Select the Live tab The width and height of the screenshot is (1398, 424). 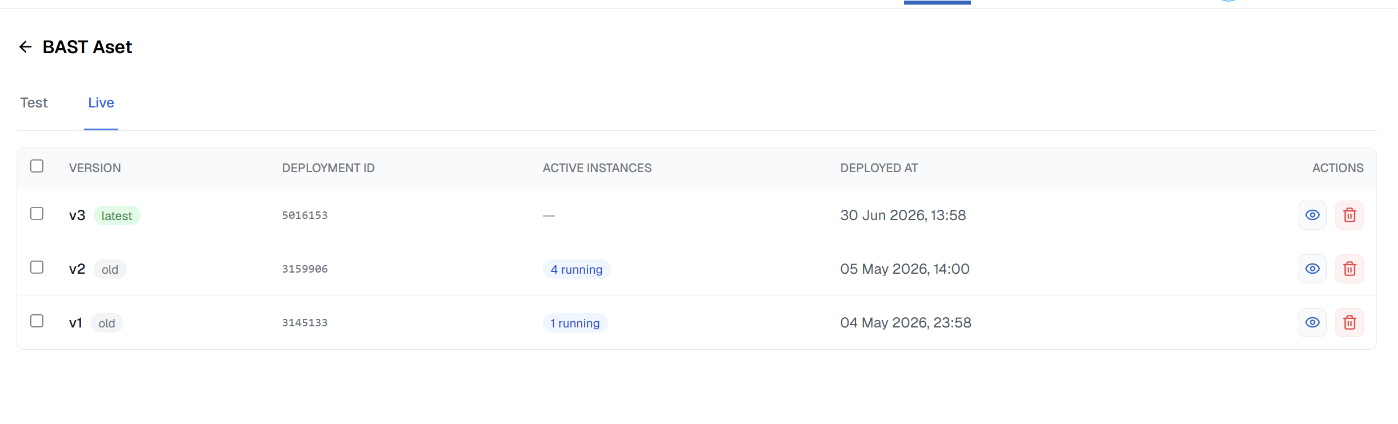click(x=101, y=103)
